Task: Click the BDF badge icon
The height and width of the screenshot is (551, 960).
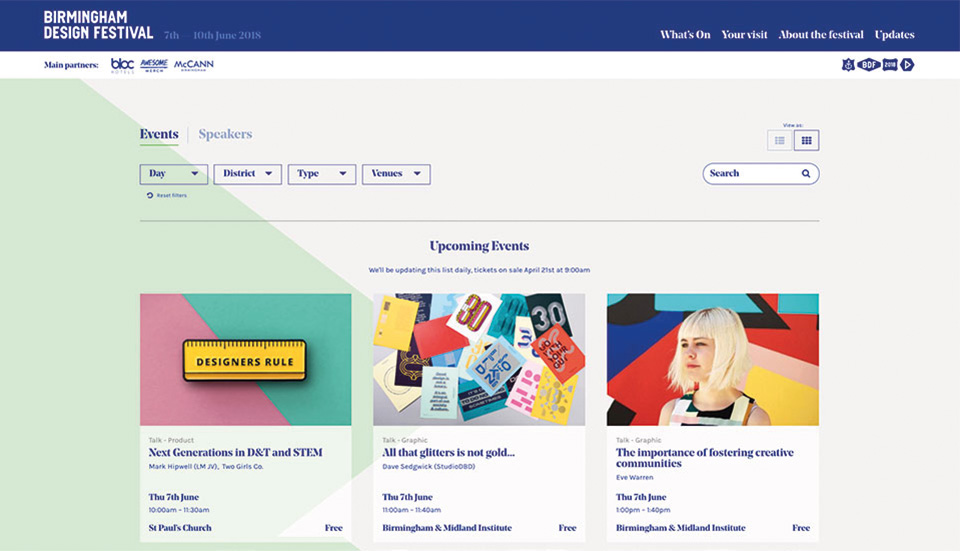Action: pyautogui.click(x=868, y=65)
